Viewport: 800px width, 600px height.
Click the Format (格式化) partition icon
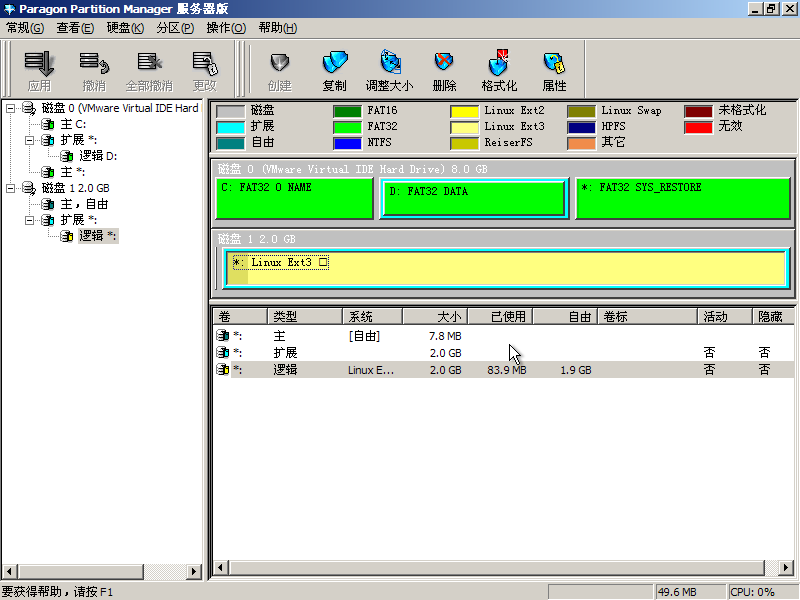click(499, 62)
